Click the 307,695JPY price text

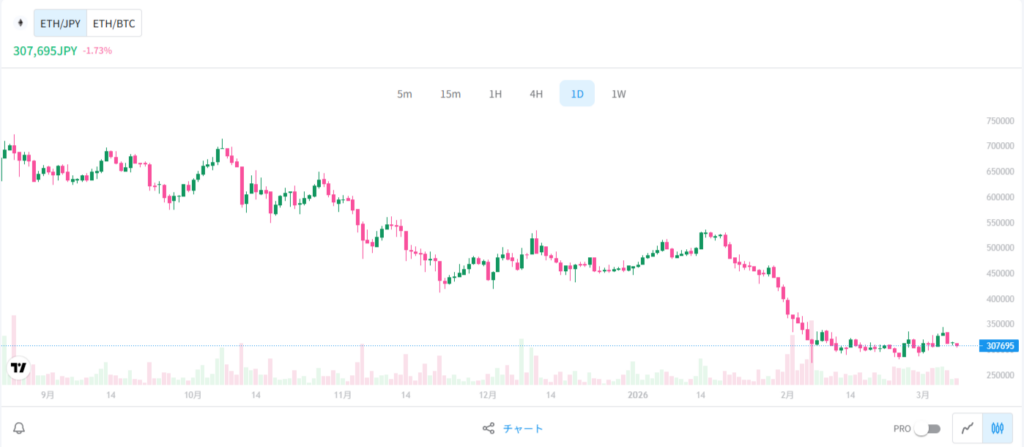click(x=45, y=50)
